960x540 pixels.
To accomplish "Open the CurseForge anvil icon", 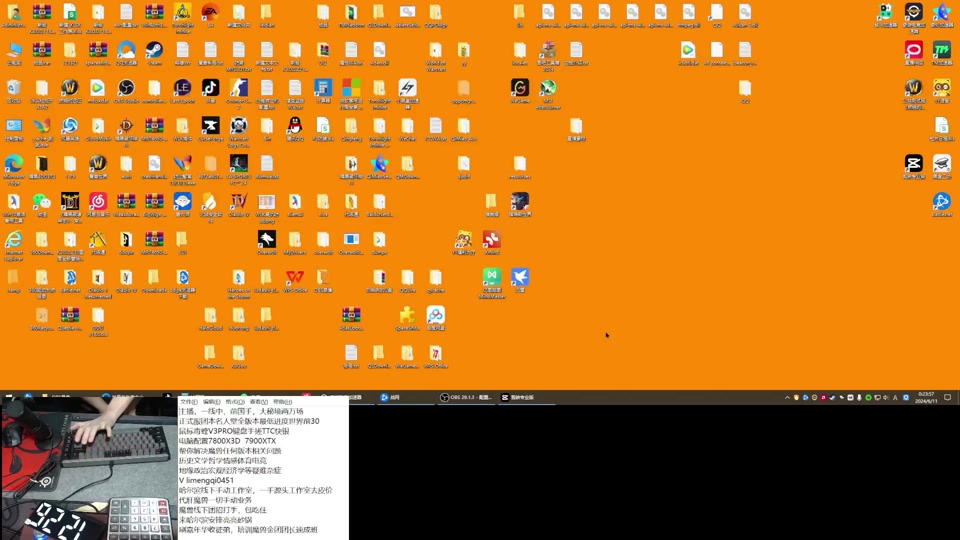I will (211, 126).
